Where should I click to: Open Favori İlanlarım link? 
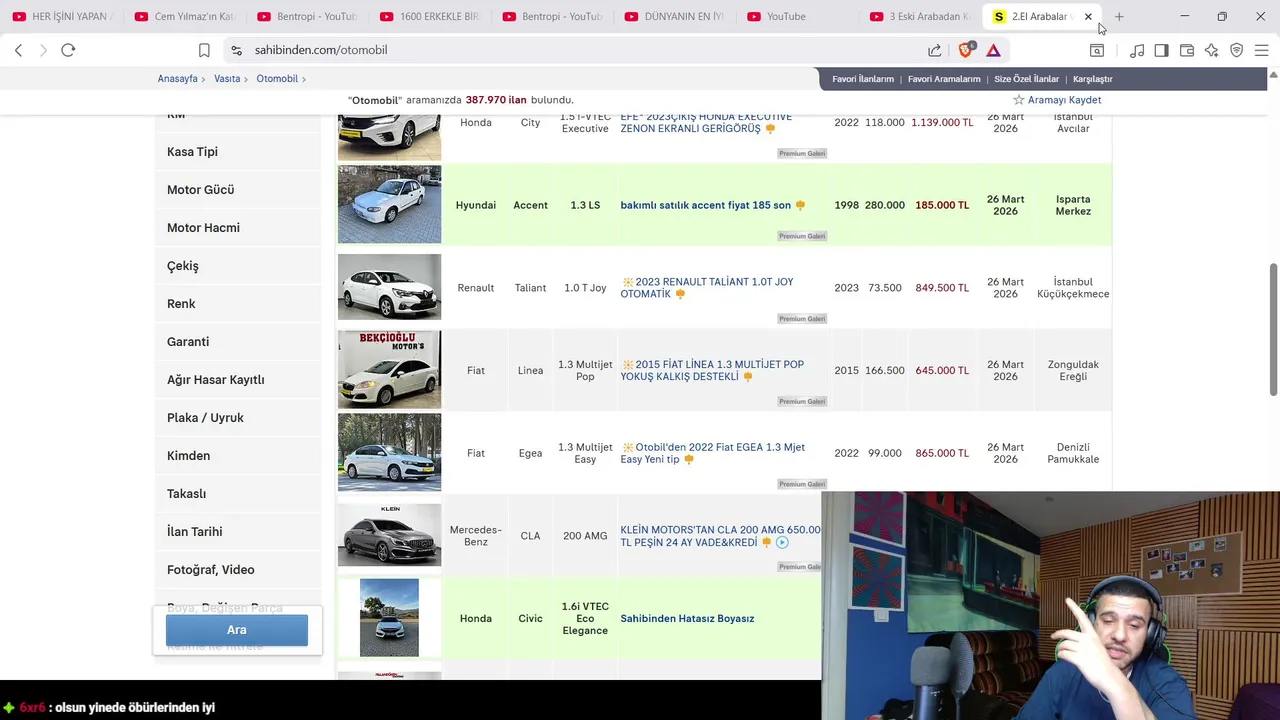pos(863,79)
